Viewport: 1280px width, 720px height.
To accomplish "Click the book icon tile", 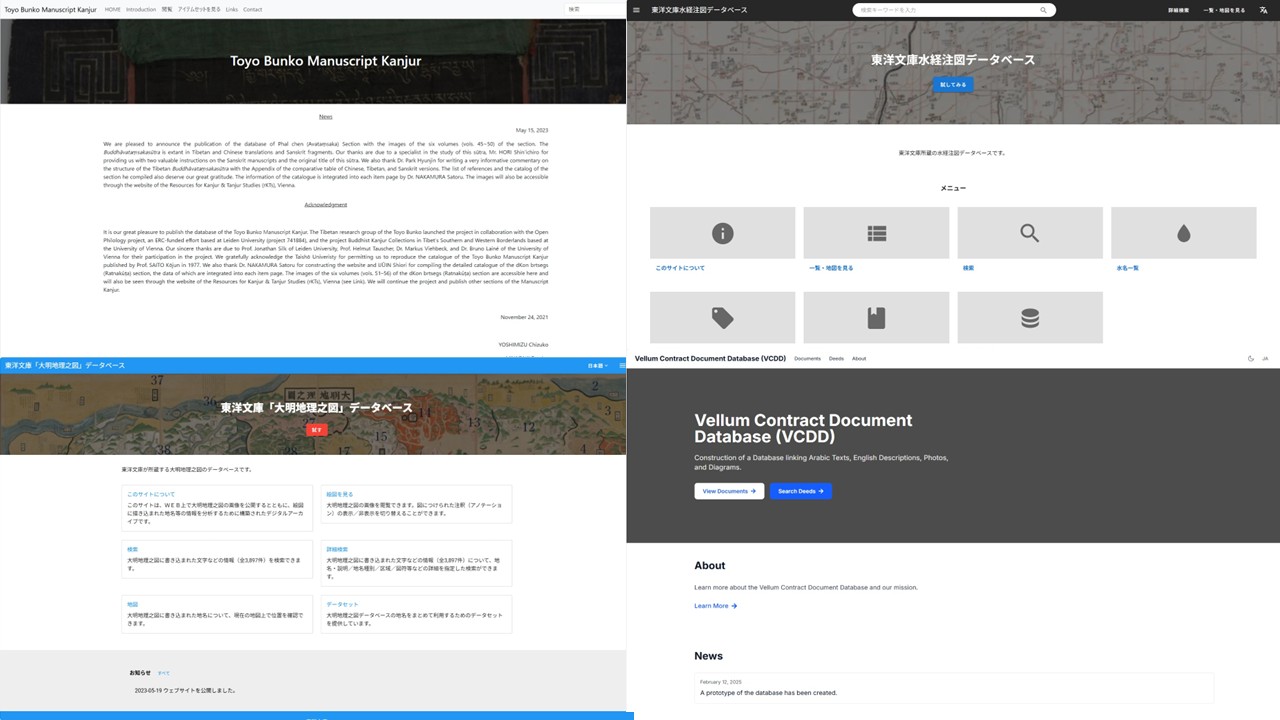I will coord(876,318).
